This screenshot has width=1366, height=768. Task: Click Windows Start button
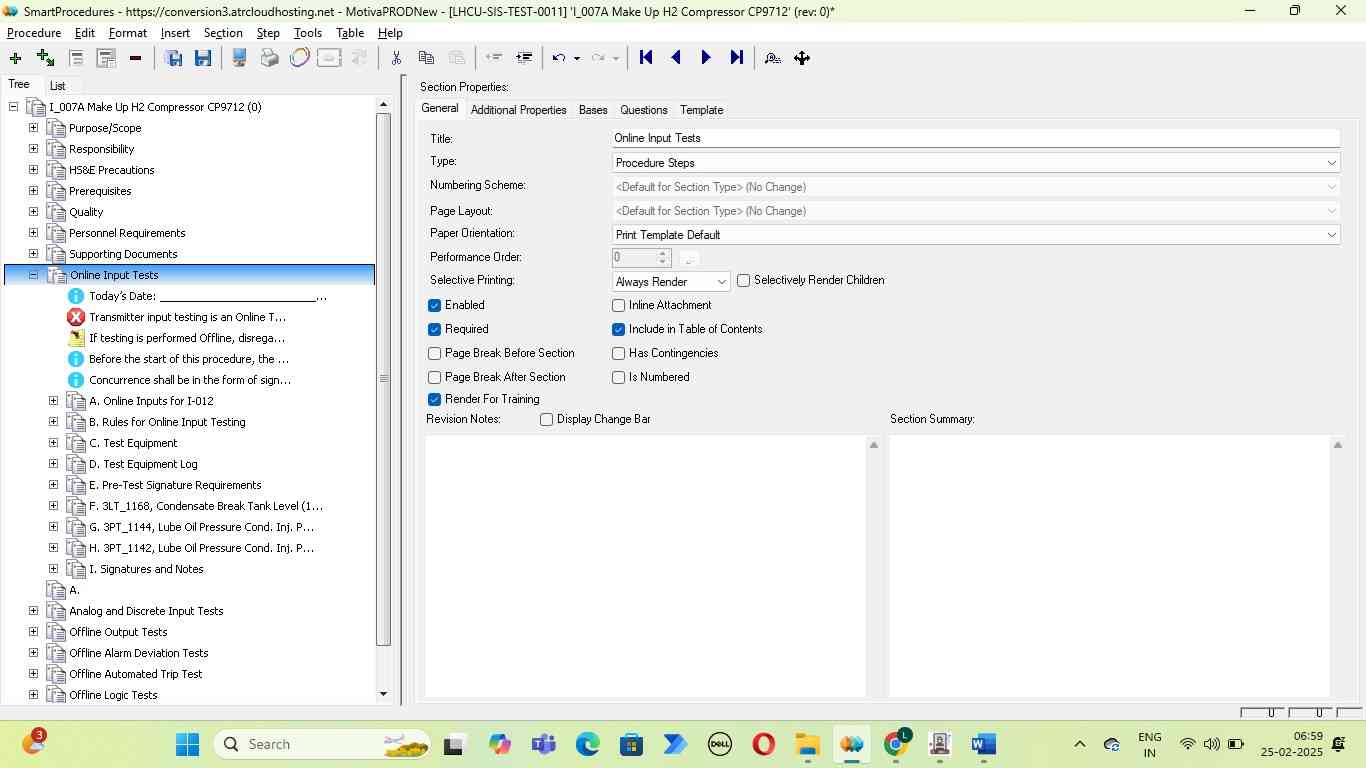tap(187, 744)
